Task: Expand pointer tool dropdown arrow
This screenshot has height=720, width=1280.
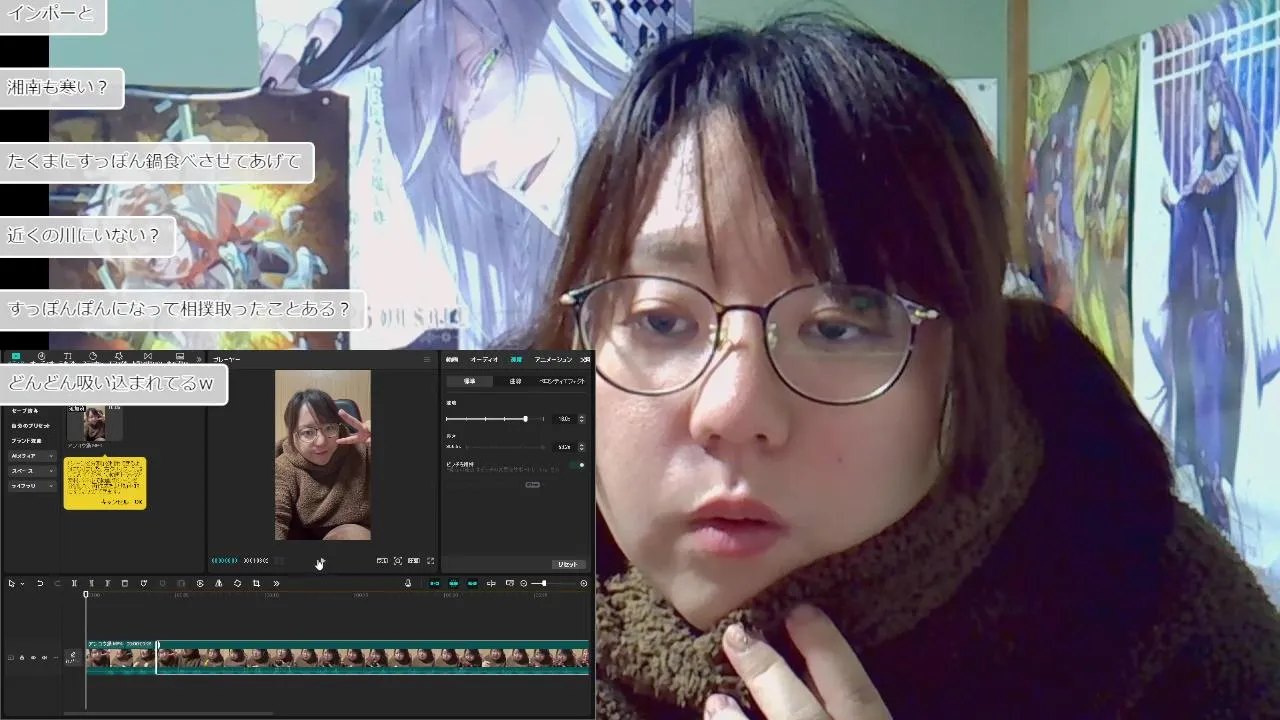Action: 22,583
